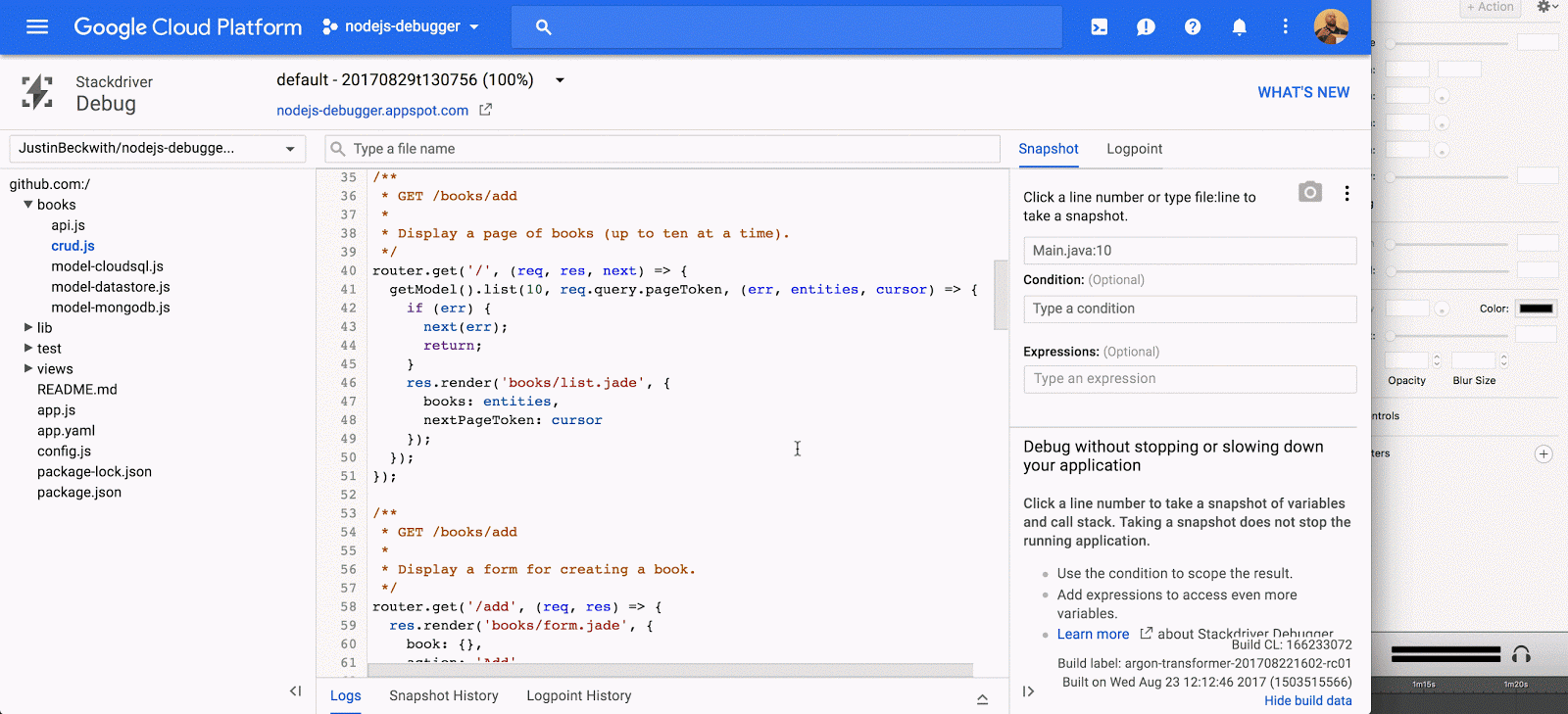Click the Blur Size stepper in background window
The width and height of the screenshot is (1568, 714).
(x=1503, y=360)
